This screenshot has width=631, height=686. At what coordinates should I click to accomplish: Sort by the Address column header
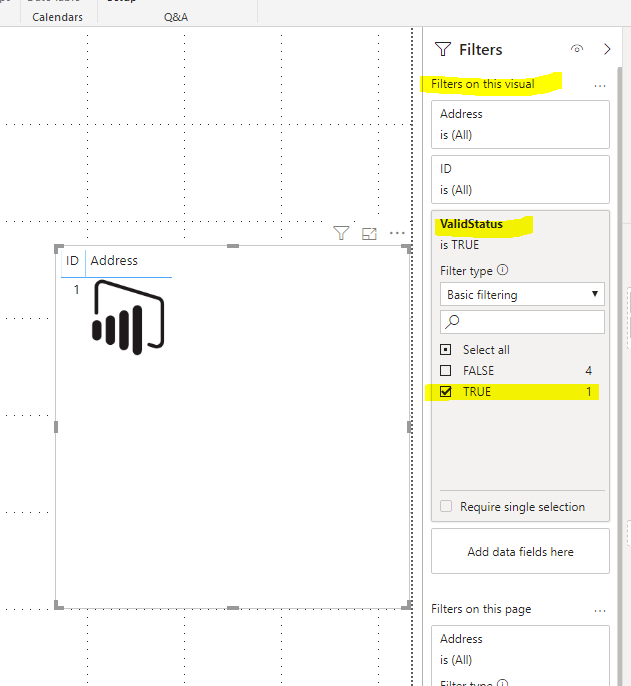tap(114, 261)
